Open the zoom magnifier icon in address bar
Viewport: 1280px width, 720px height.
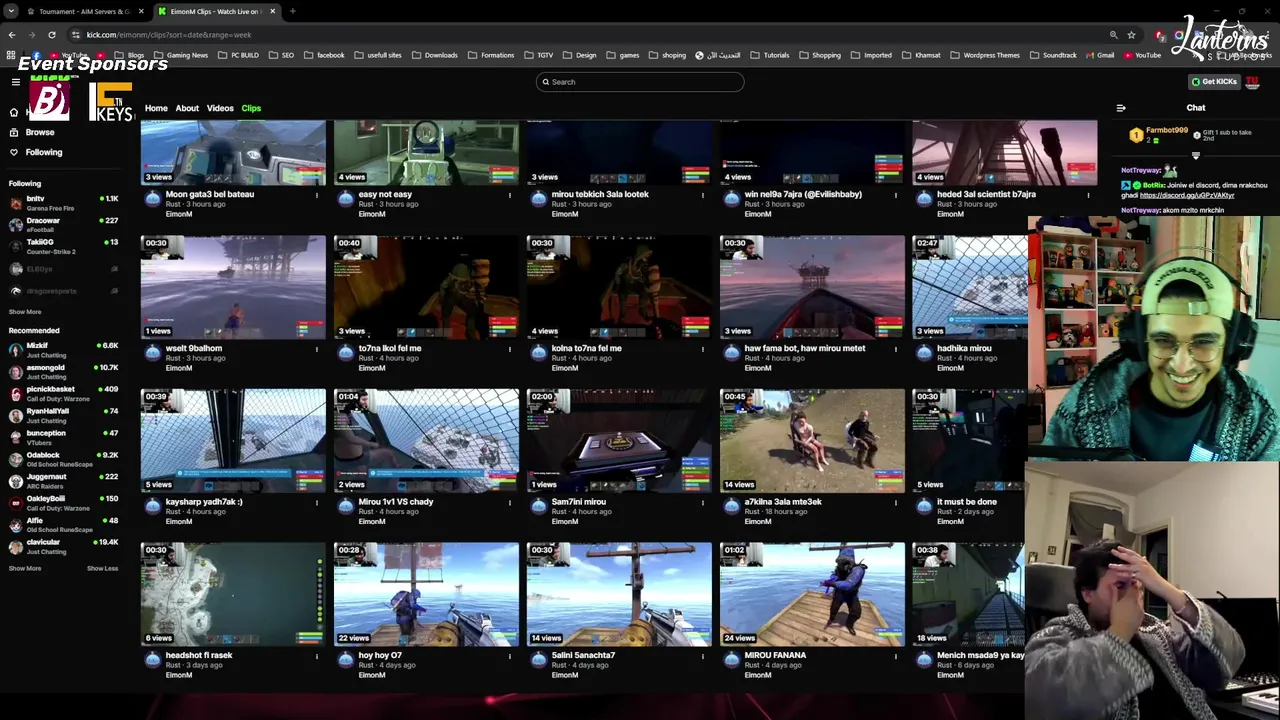coord(1113,35)
